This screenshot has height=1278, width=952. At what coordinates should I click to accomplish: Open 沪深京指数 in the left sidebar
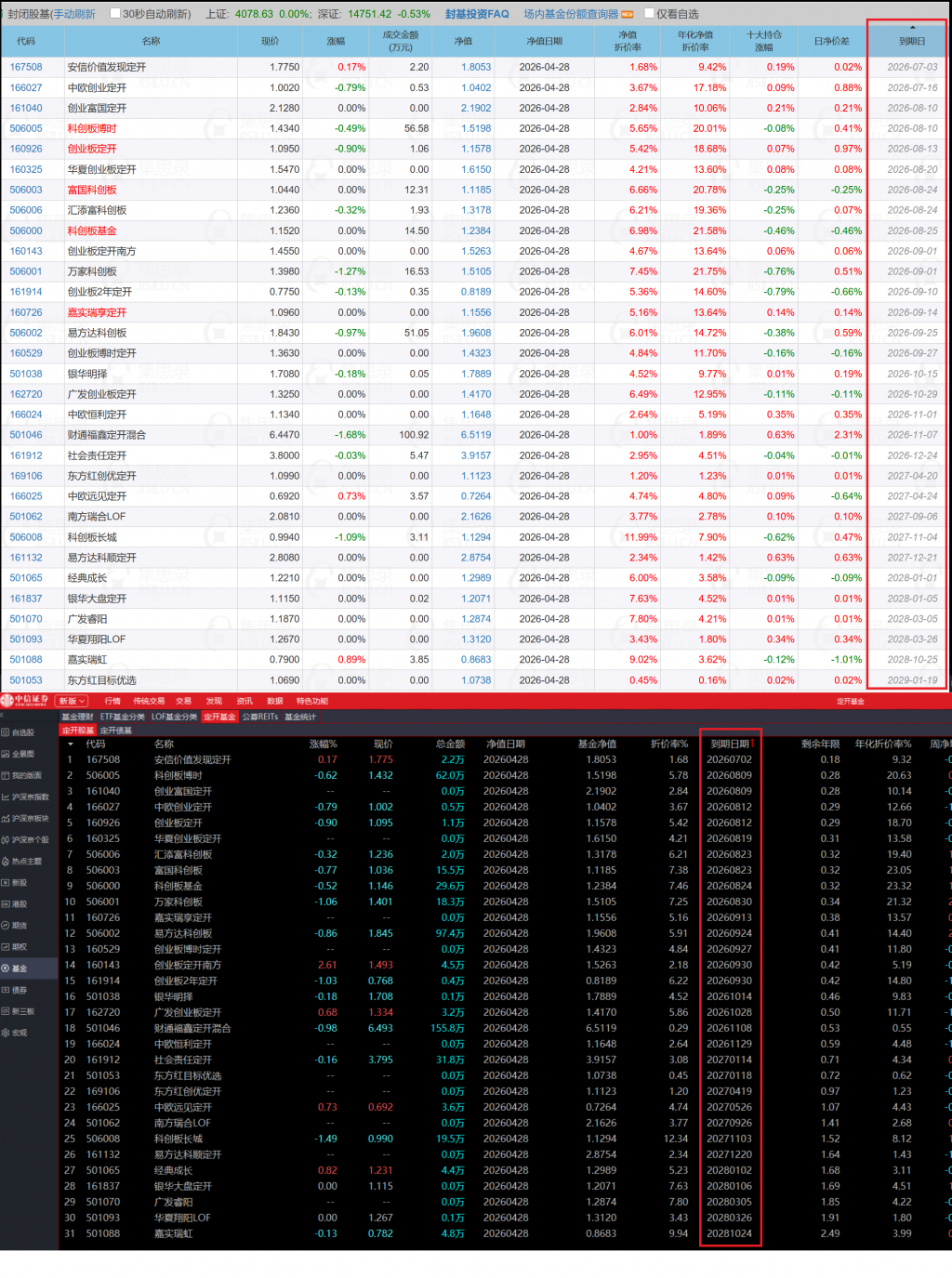25,797
